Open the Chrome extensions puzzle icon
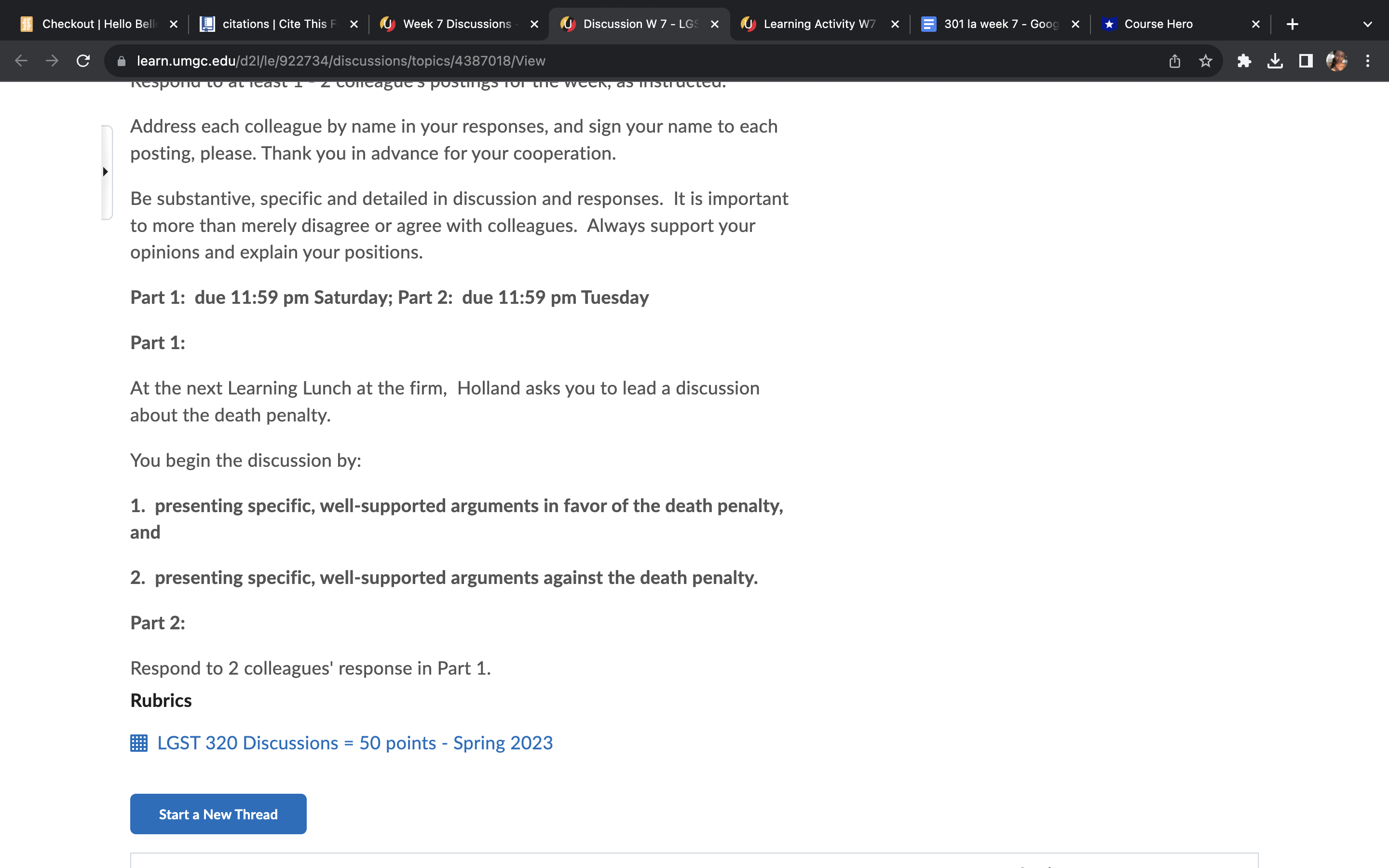This screenshot has width=1389, height=868. click(1245, 60)
